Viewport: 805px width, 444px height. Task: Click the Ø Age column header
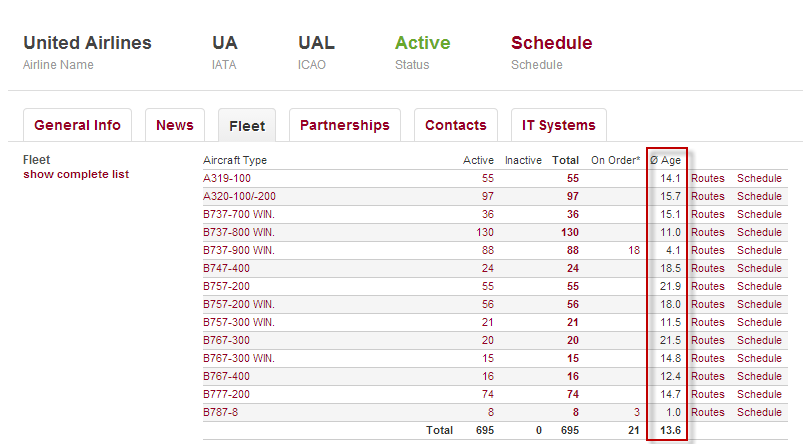665,160
